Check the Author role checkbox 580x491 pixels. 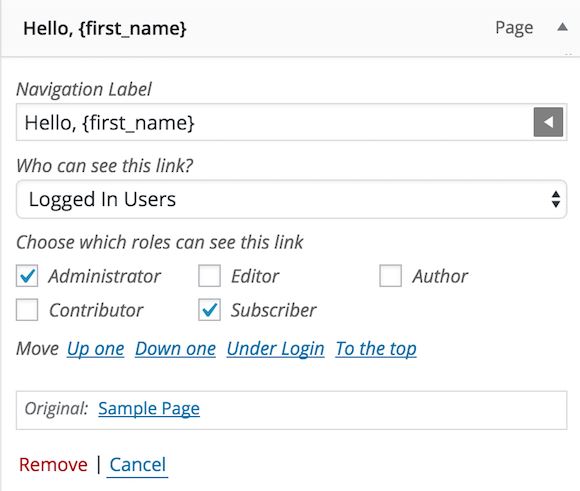[x=390, y=276]
